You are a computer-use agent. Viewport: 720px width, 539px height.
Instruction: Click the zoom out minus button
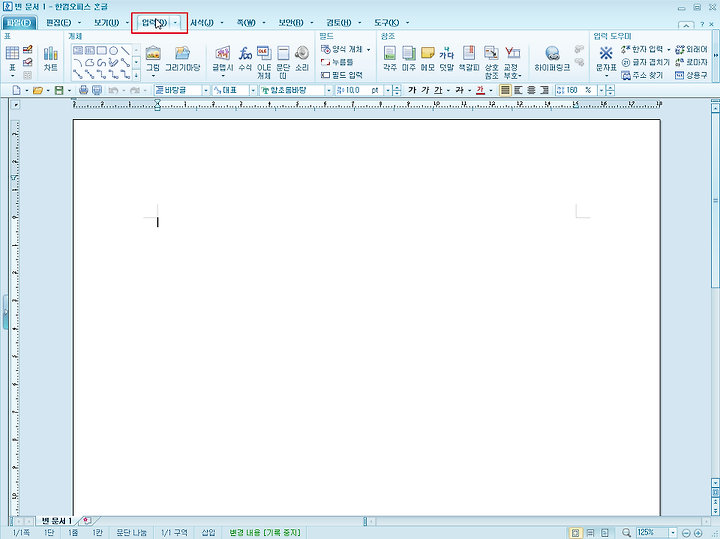[x=686, y=533]
